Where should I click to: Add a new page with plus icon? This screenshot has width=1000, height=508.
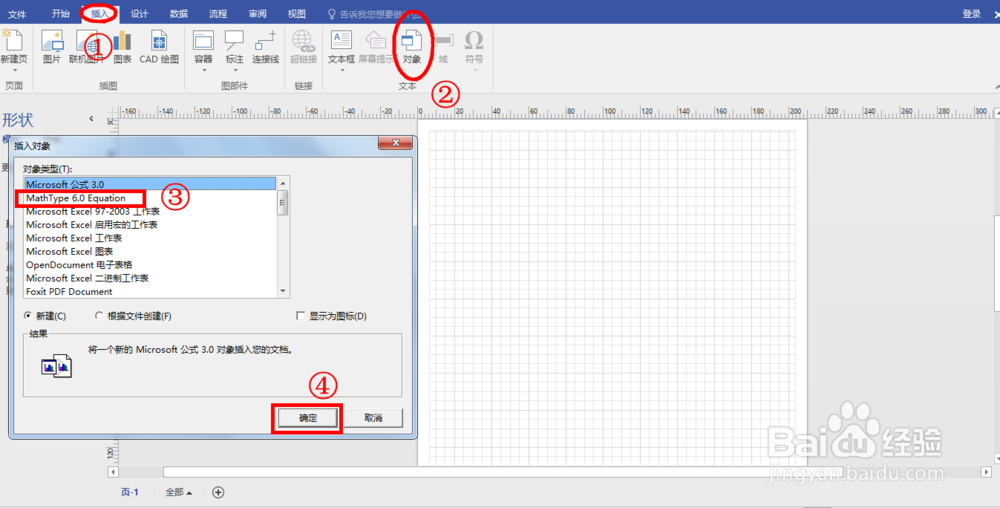coord(218,492)
